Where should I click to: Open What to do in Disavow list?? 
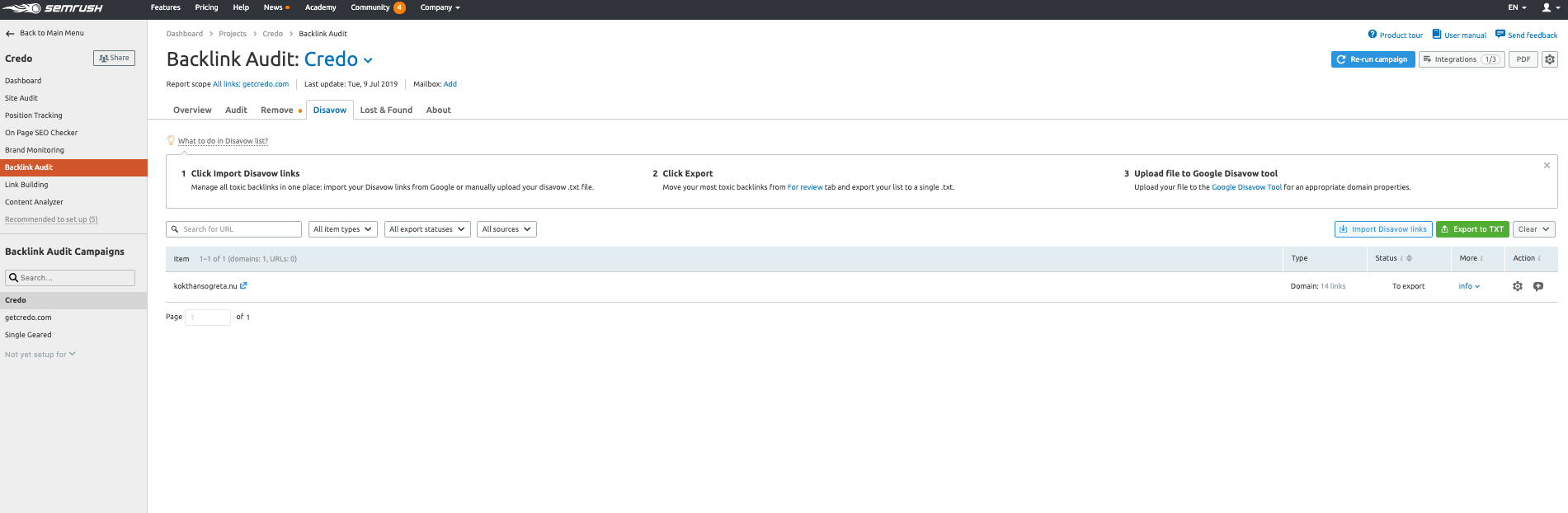(x=223, y=141)
